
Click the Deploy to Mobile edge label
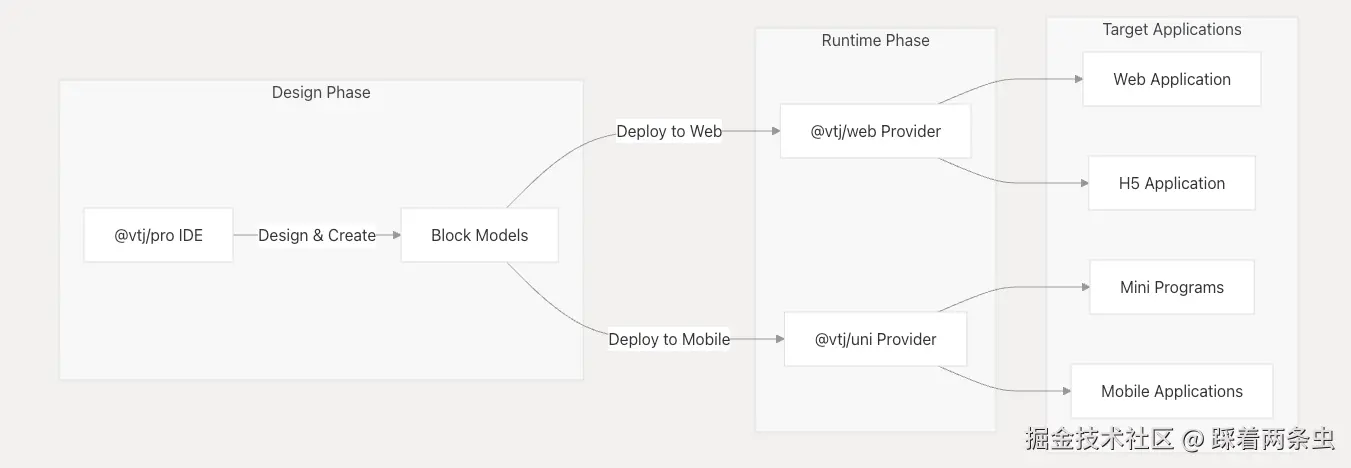point(669,339)
